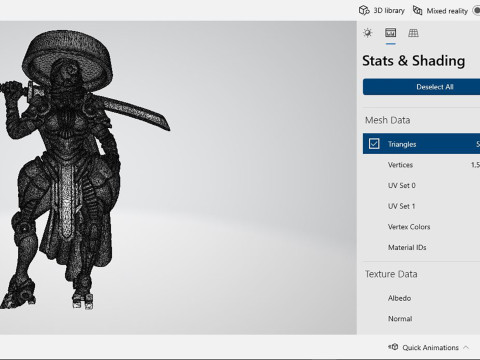Select the UV Set 1 row
Image resolution: width=480 pixels, height=360 pixels.
coord(421,206)
